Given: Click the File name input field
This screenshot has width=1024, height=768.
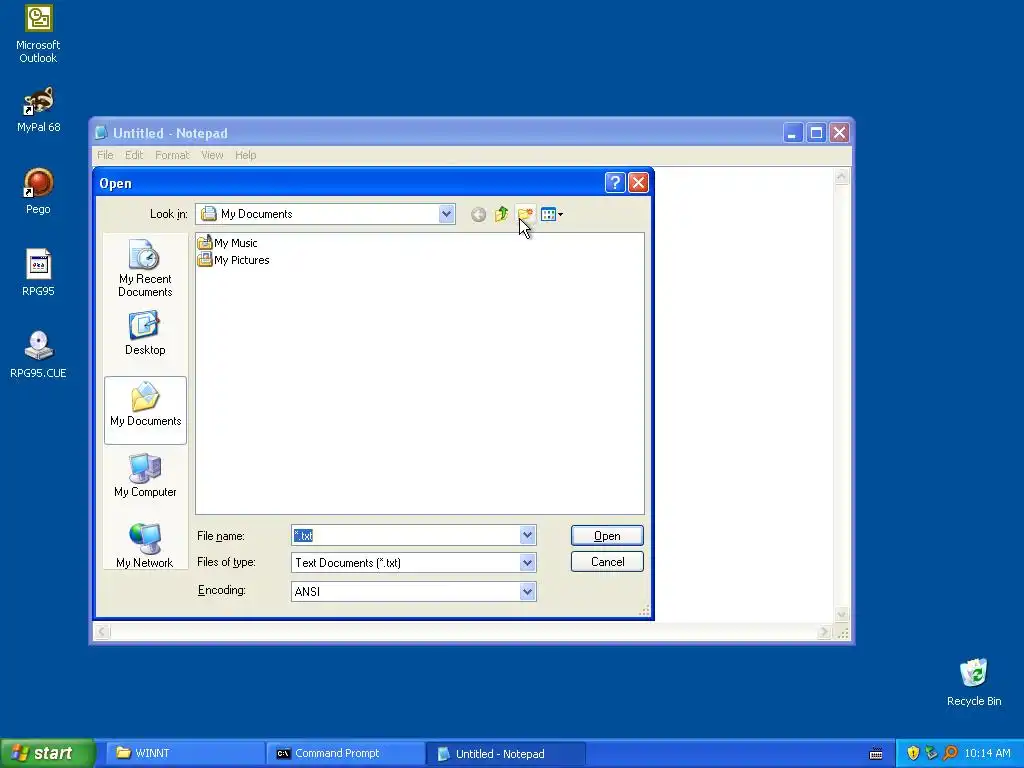Looking at the screenshot, I should 406,536.
